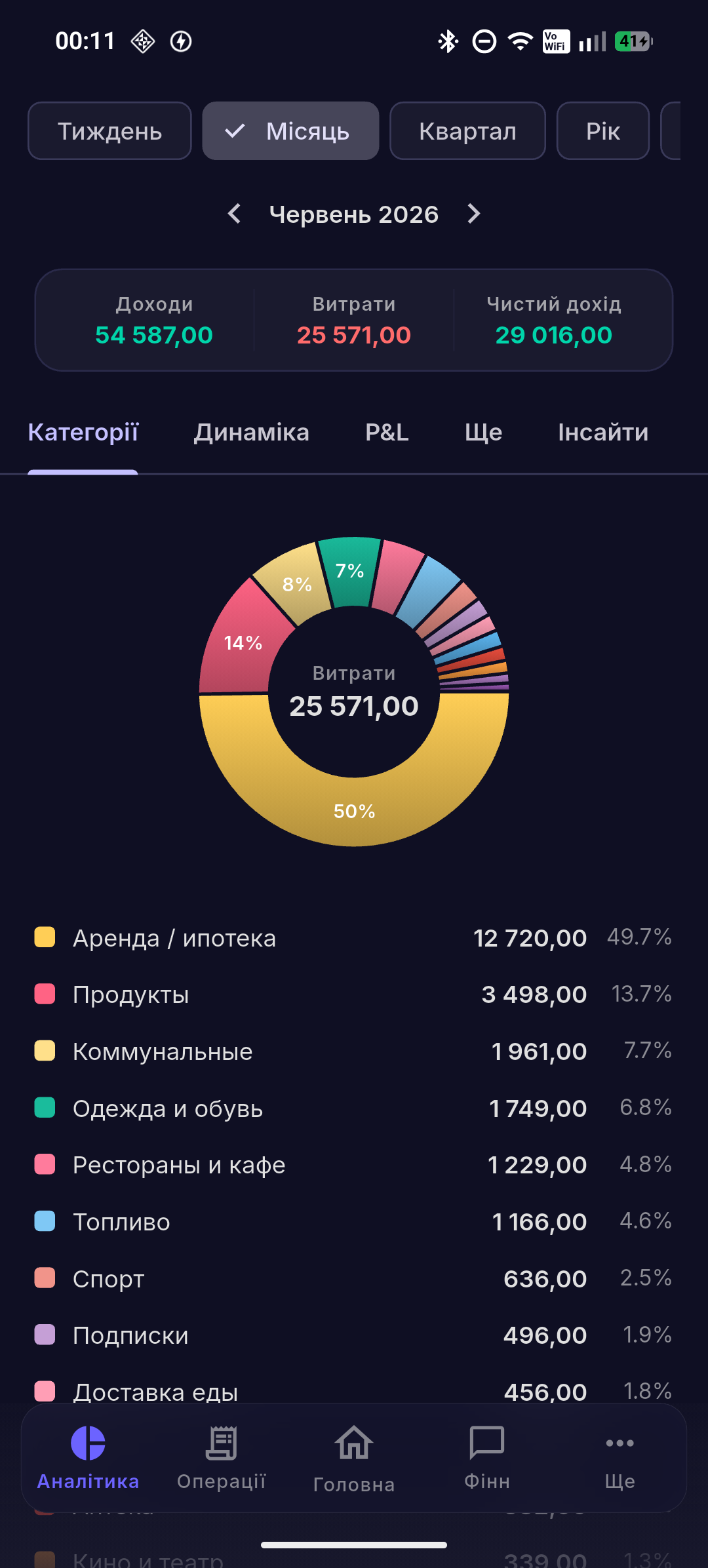Toggle the checked Місяць period chip
708x1568 pixels.
point(290,131)
